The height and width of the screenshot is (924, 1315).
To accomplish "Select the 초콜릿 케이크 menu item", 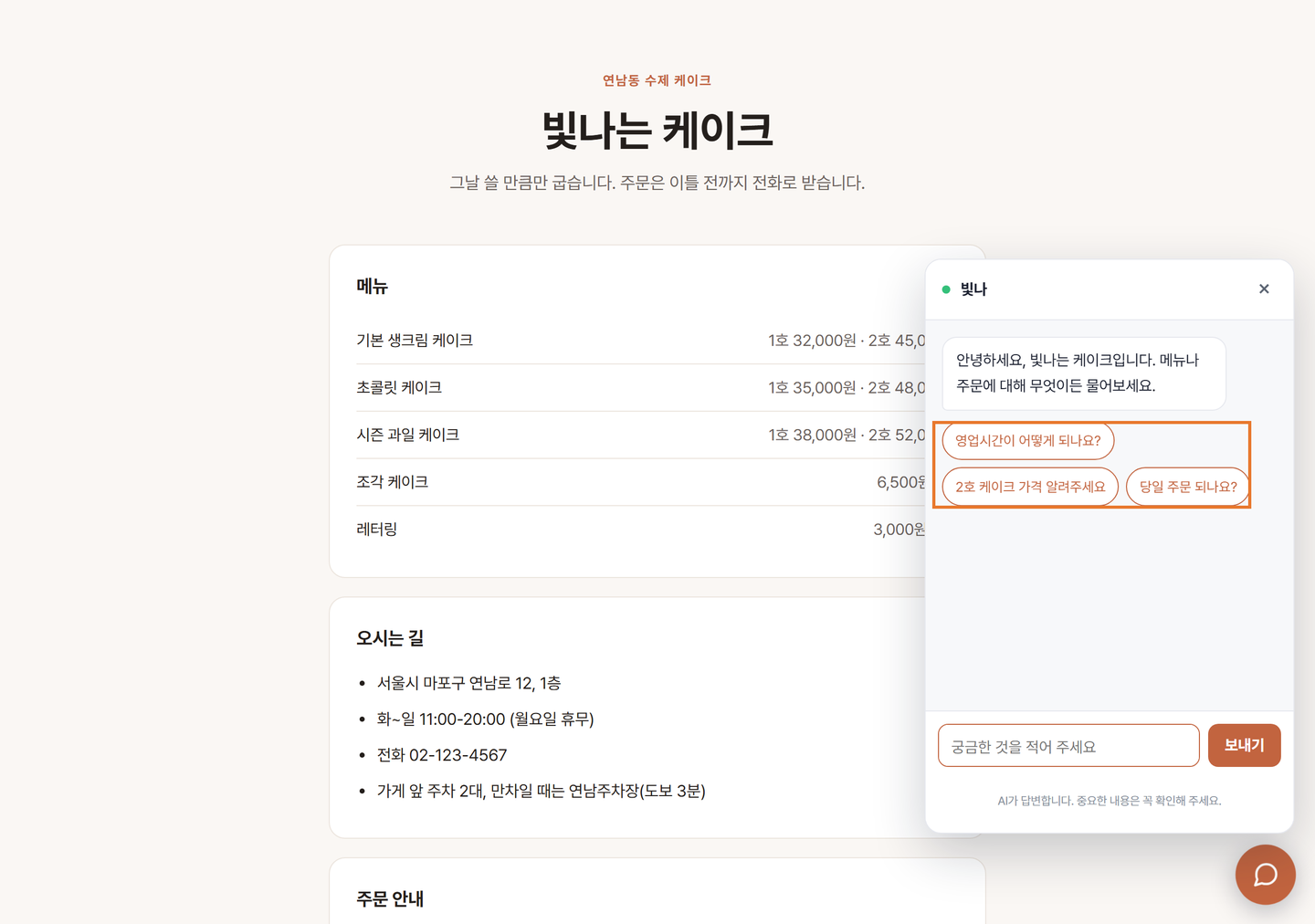I will pos(399,388).
